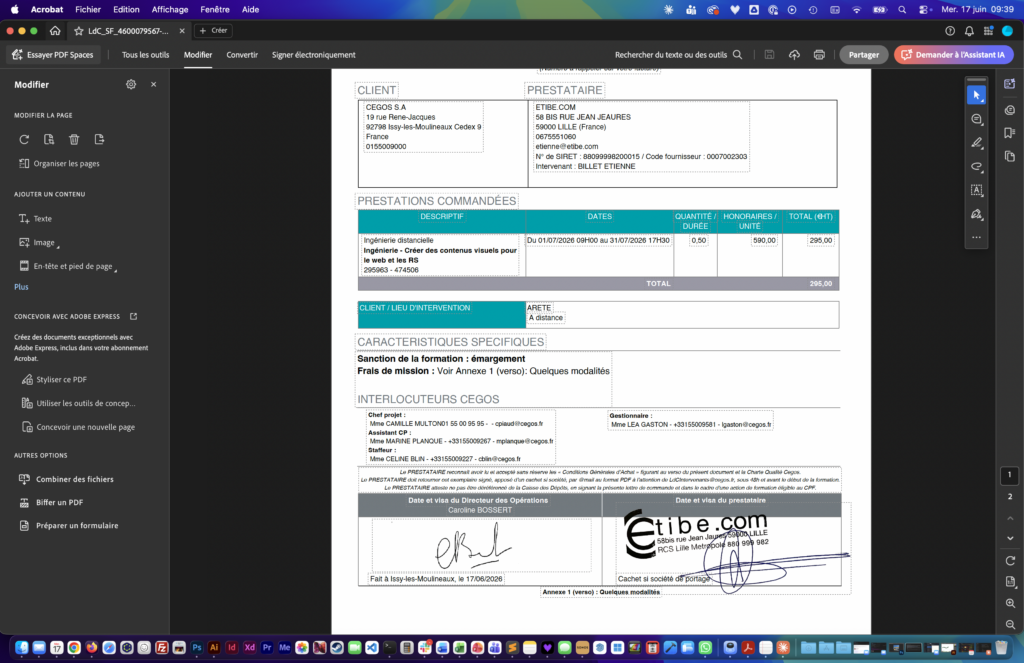Image resolution: width=1024 pixels, height=663 pixels.
Task: Open the Affichage menu
Action: 170,10
